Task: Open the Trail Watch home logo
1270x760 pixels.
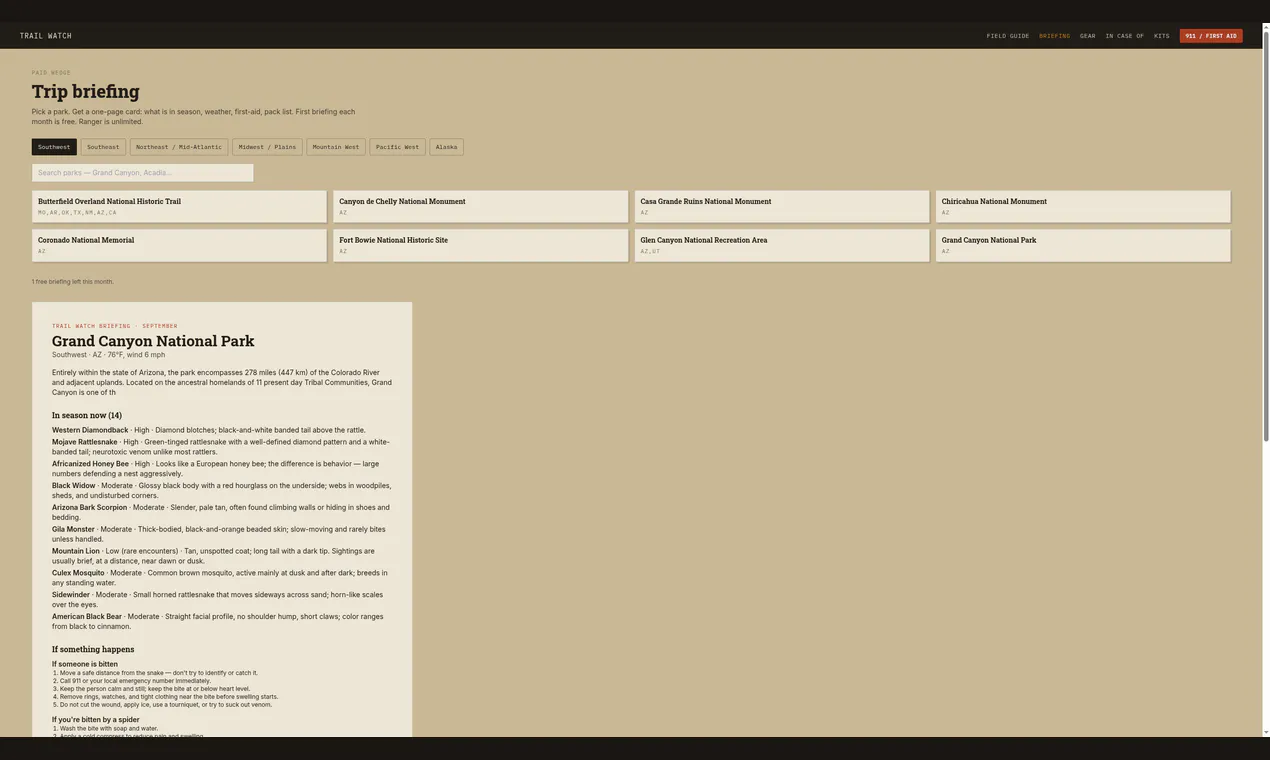Action: pyautogui.click(x=46, y=36)
